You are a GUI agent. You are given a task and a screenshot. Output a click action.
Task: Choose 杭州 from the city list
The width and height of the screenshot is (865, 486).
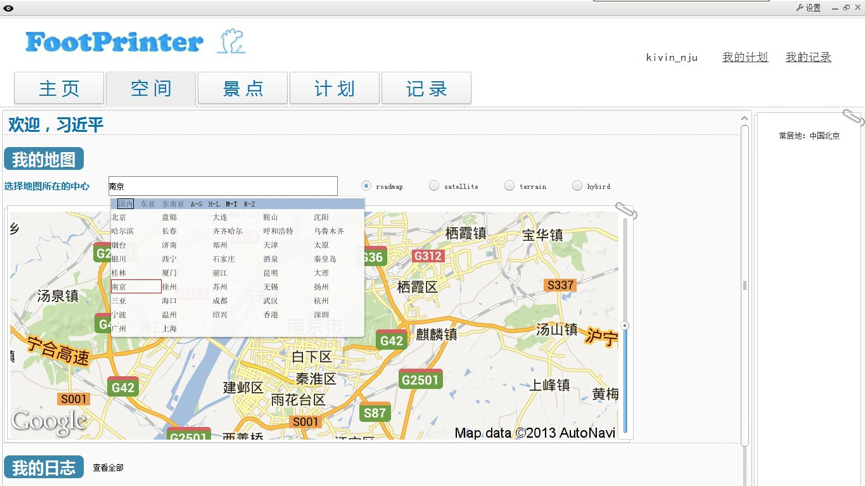coord(321,301)
